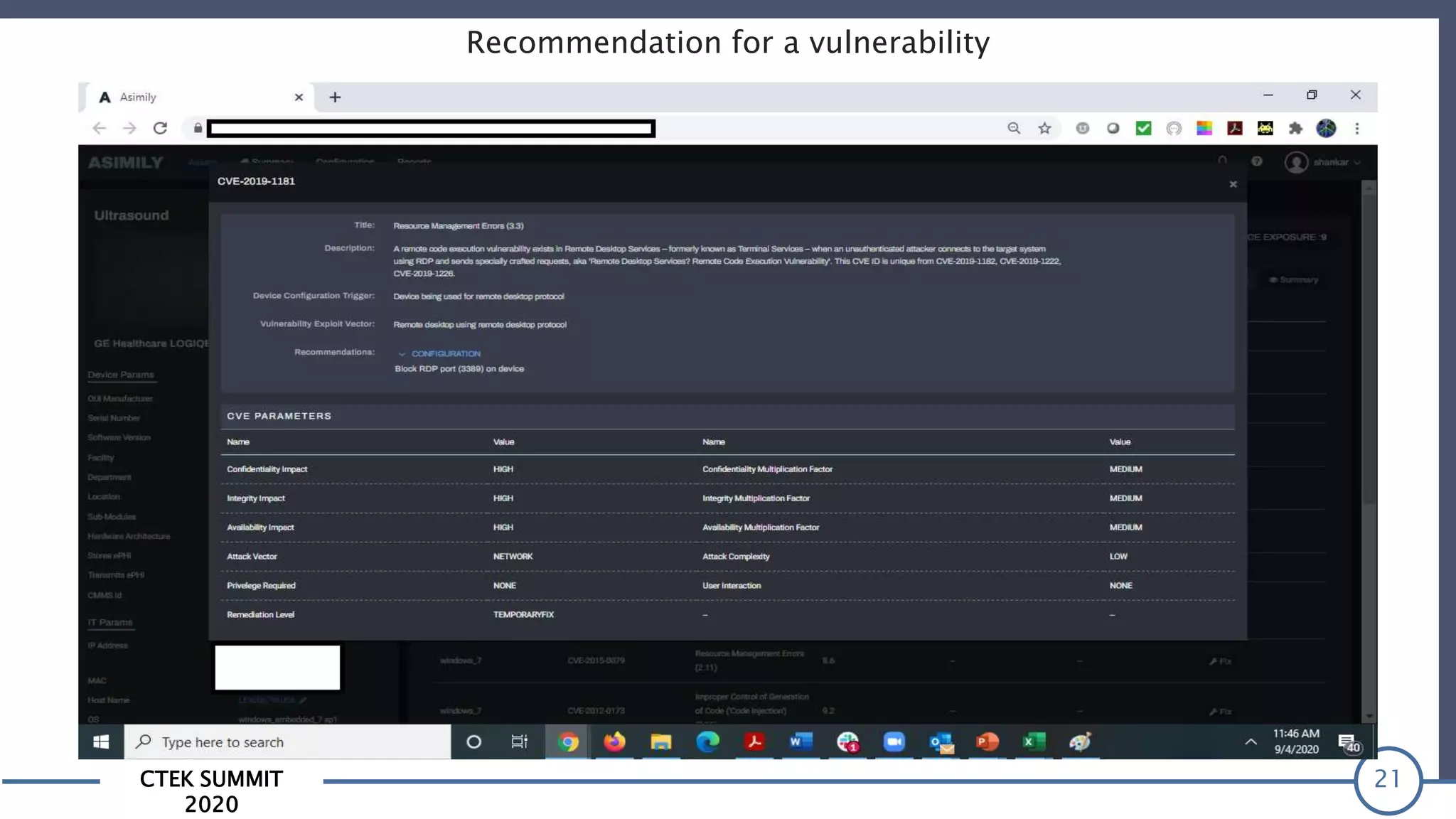Click the colorful grid extension icon
This screenshot has width=1456, height=819.
pyautogui.click(x=1204, y=128)
